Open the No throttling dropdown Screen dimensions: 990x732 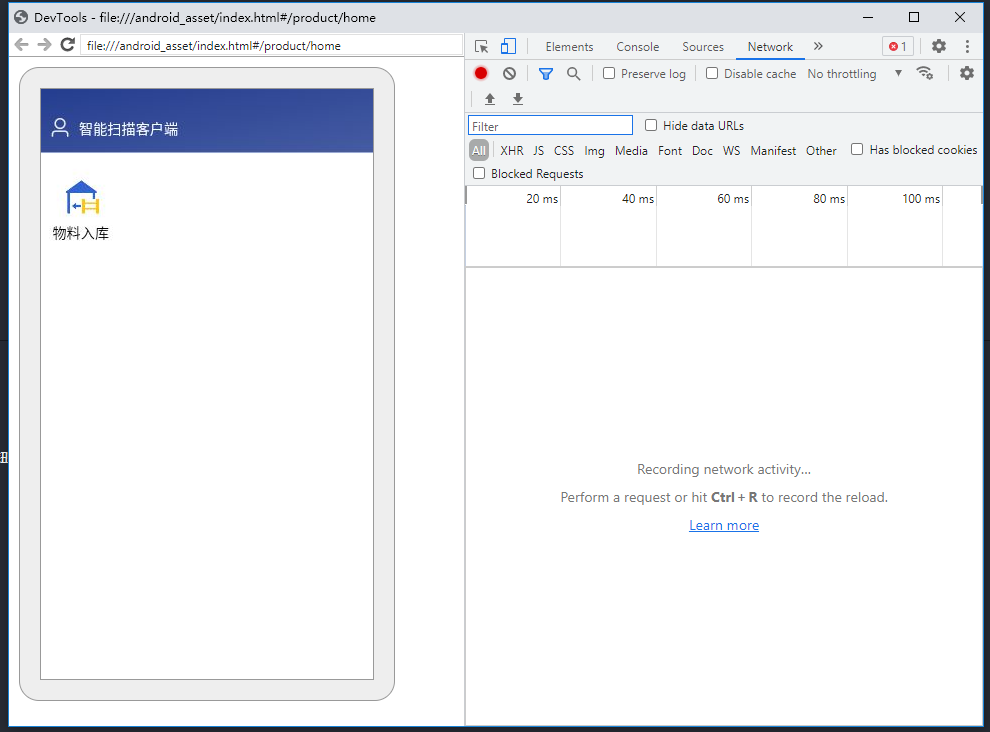point(841,73)
